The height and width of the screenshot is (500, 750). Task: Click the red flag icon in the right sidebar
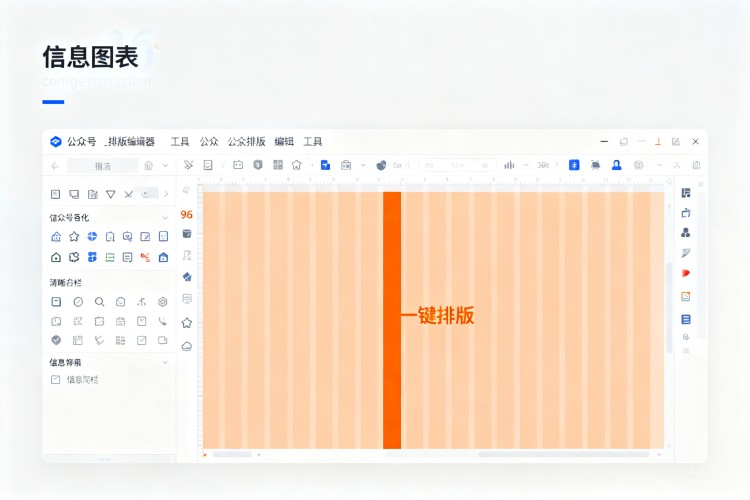(x=685, y=273)
